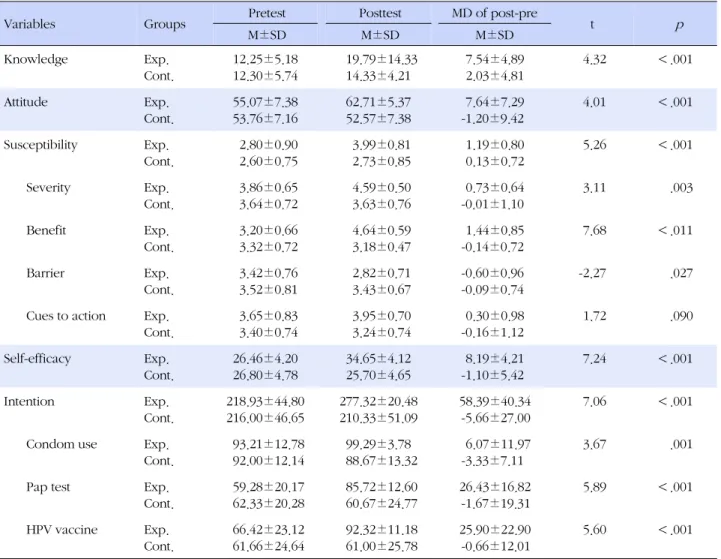721x559 pixels.
Task: Click the Groups column header
Action: click(165, 24)
